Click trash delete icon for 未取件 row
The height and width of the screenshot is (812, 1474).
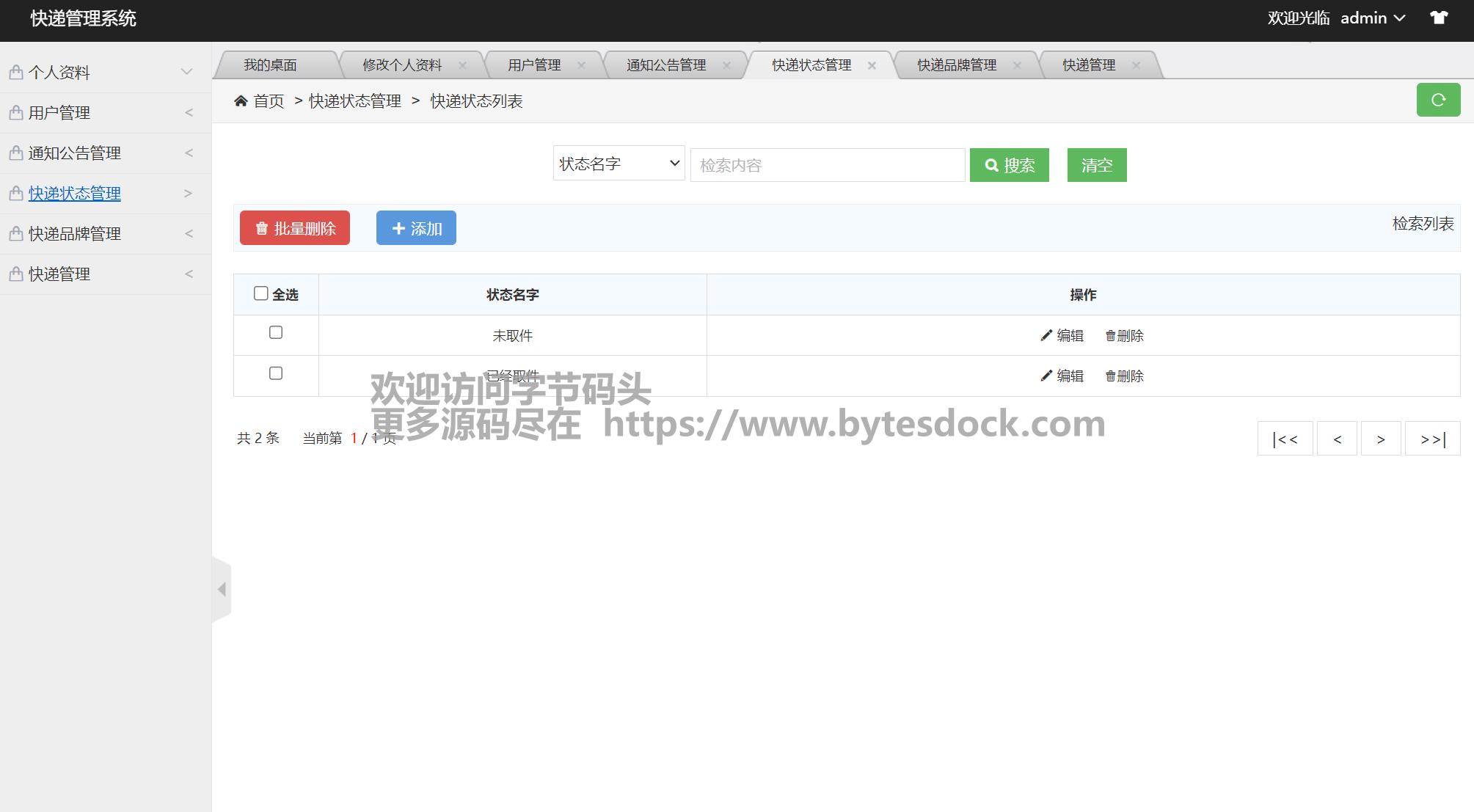point(1110,336)
